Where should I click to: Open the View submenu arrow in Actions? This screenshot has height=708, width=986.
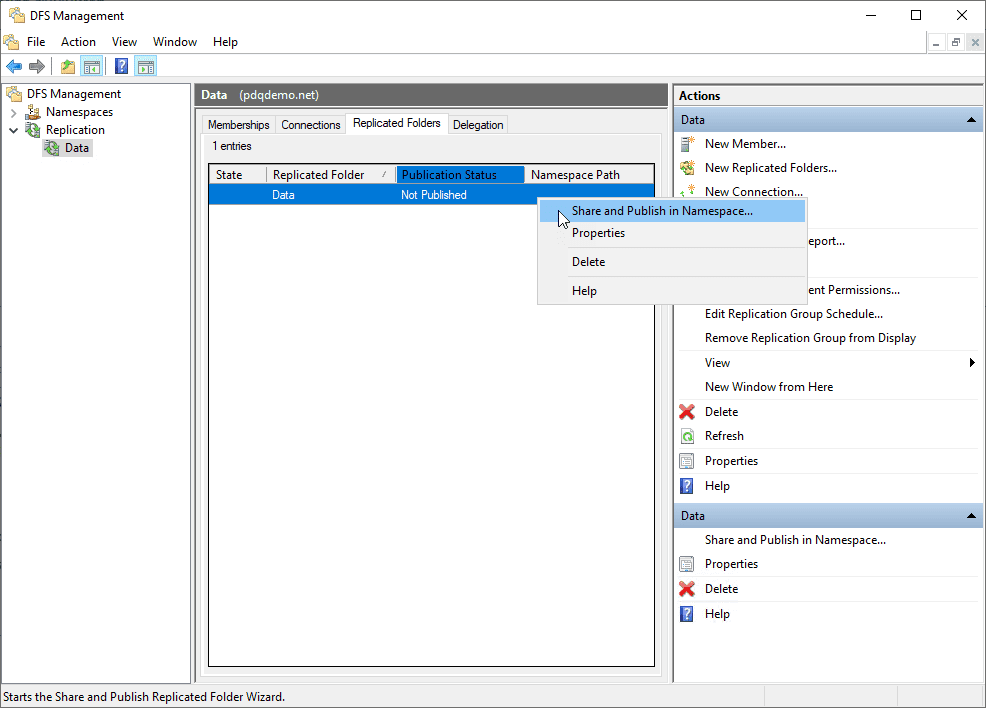coord(972,363)
